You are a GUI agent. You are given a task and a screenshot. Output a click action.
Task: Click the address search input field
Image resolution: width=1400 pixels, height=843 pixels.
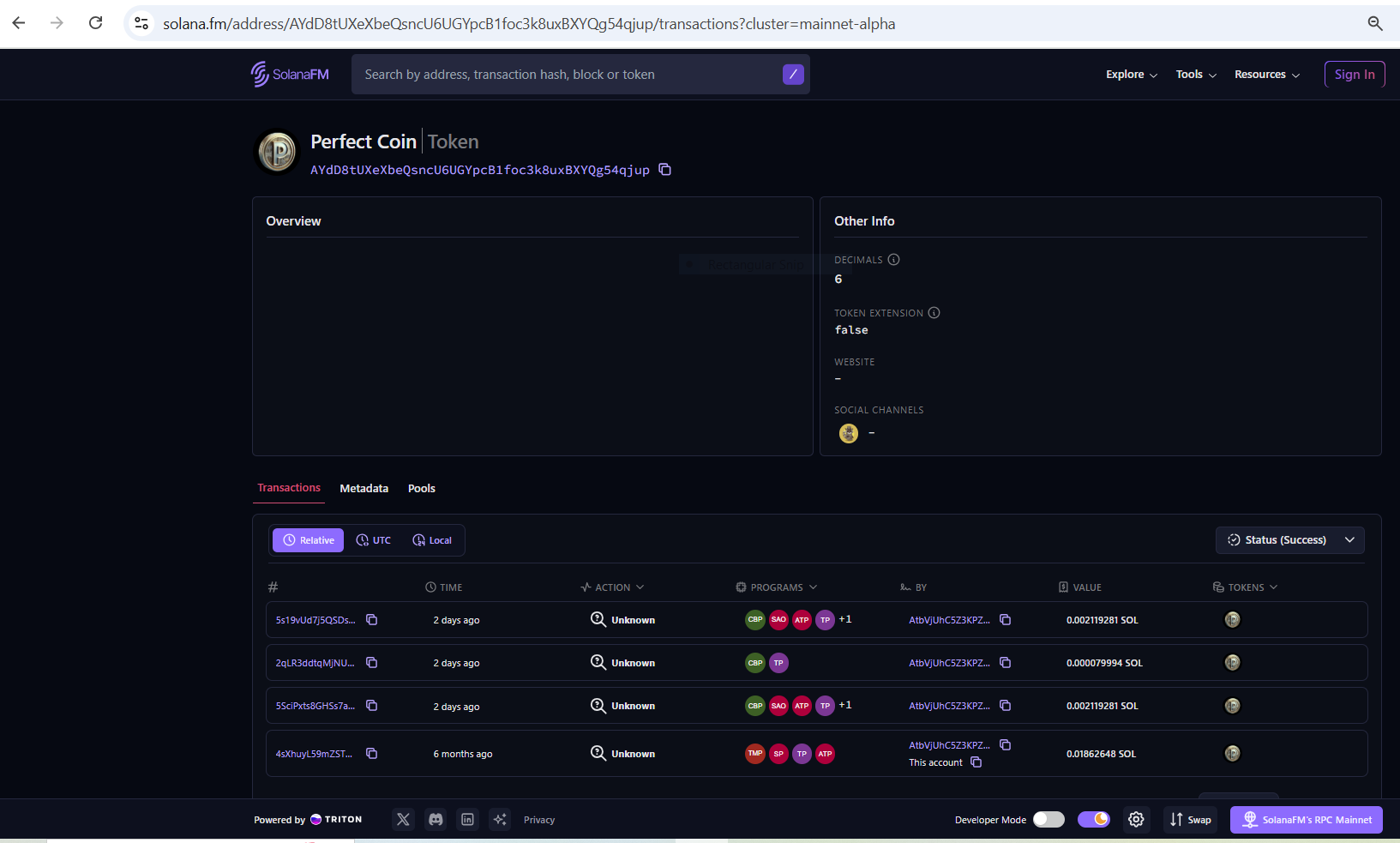tap(566, 75)
